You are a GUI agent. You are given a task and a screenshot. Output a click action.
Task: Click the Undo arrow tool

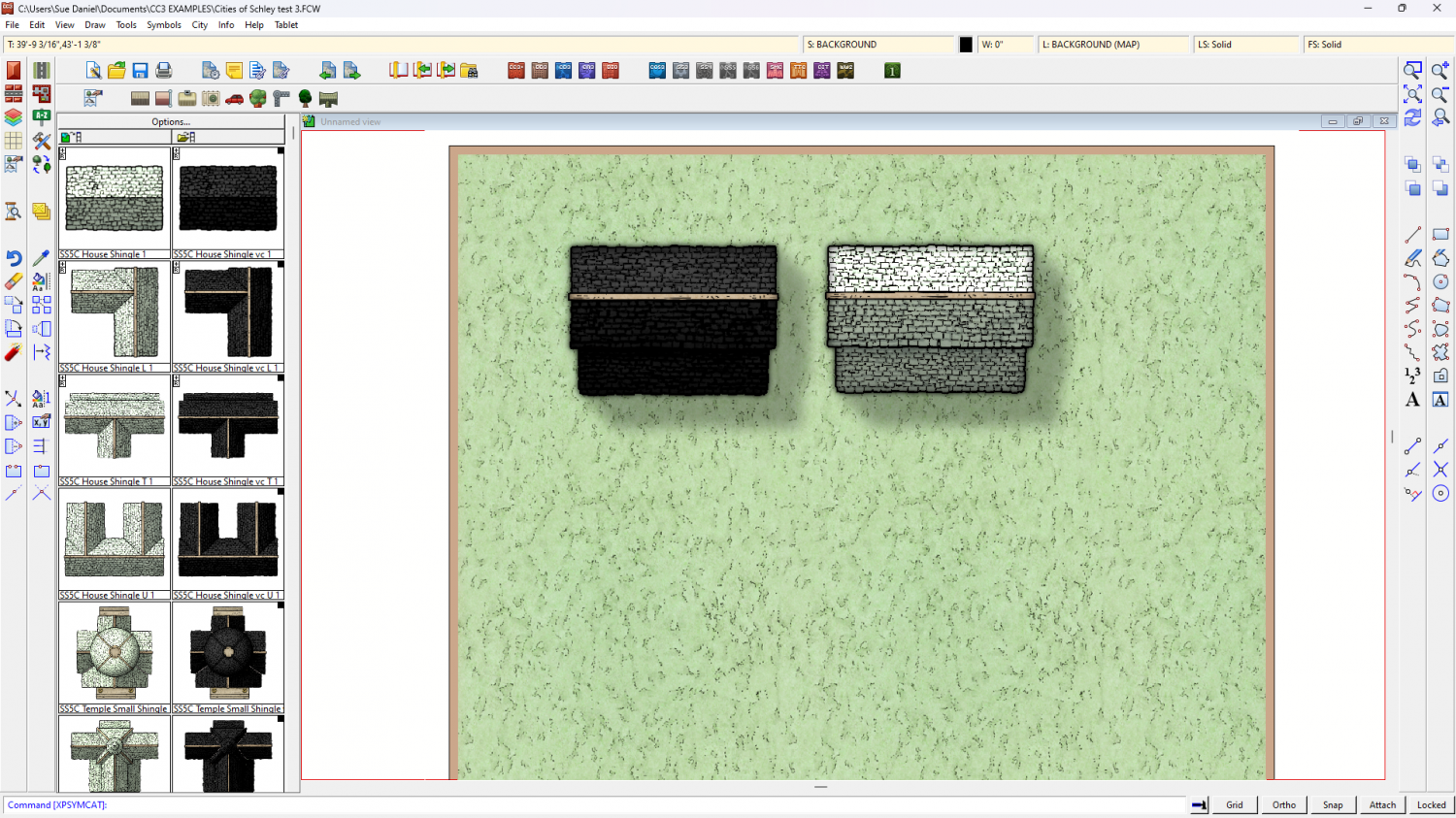click(x=14, y=258)
